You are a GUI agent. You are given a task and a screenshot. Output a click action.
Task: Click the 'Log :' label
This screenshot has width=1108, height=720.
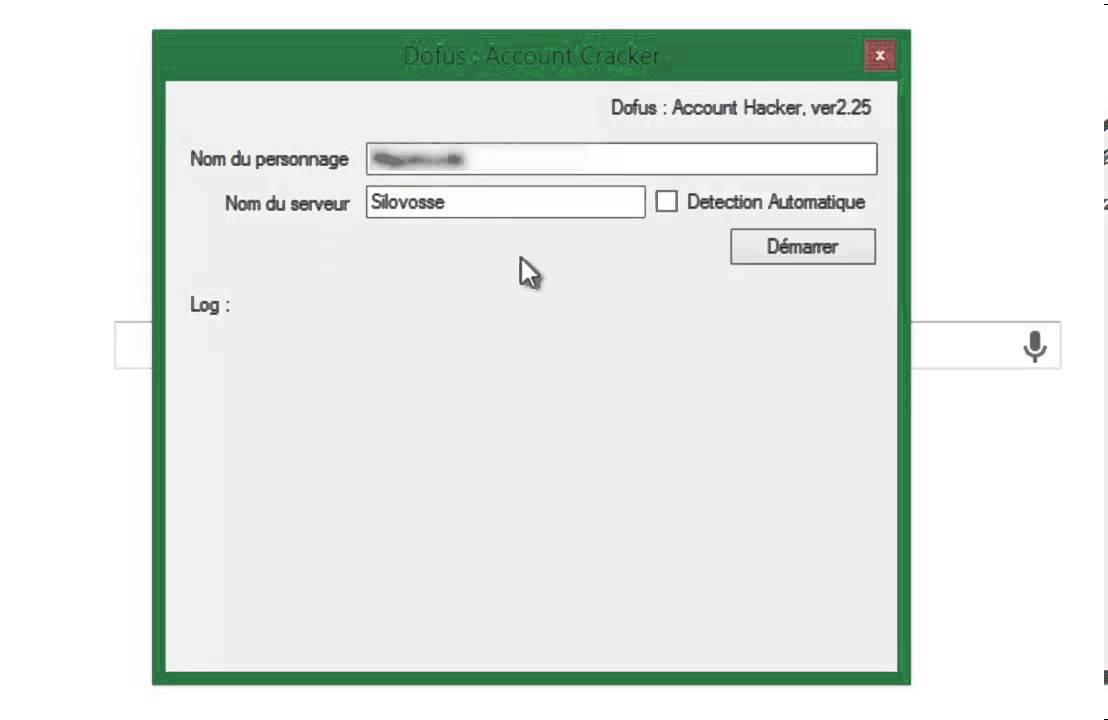(x=210, y=305)
